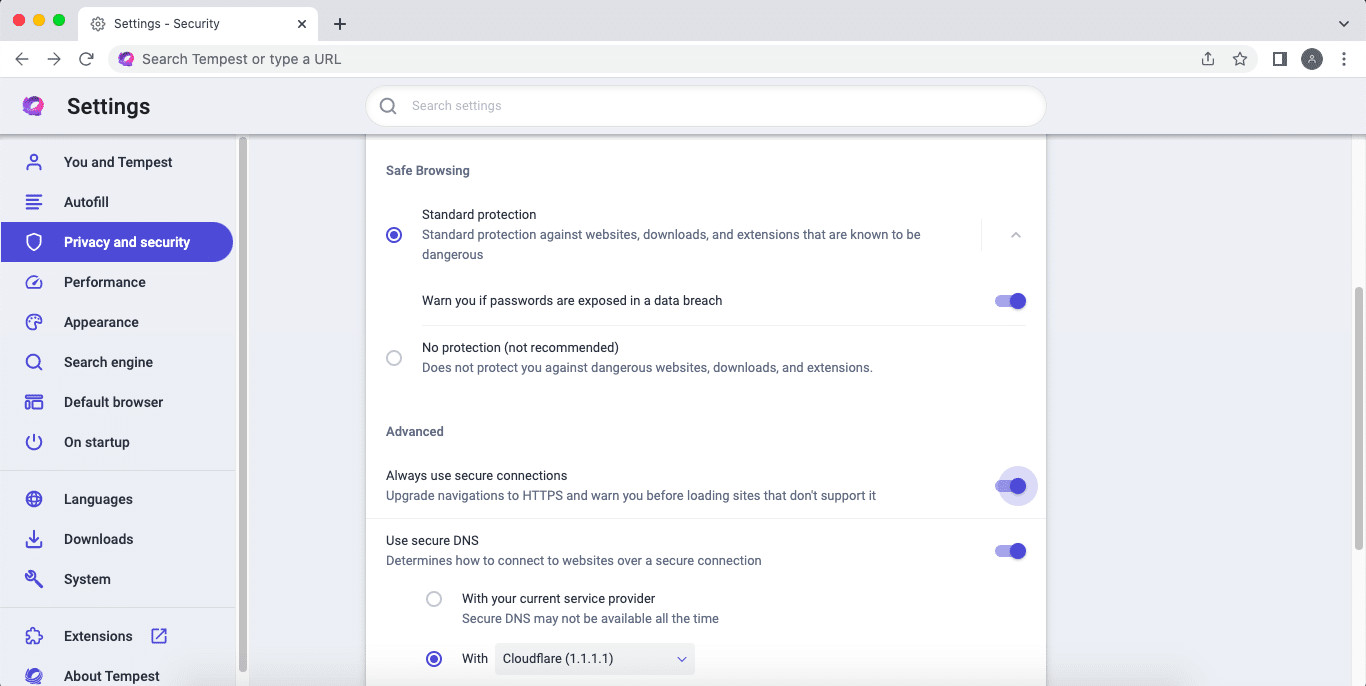Open the side panel icon
This screenshot has height=686, width=1366.
(x=1279, y=59)
